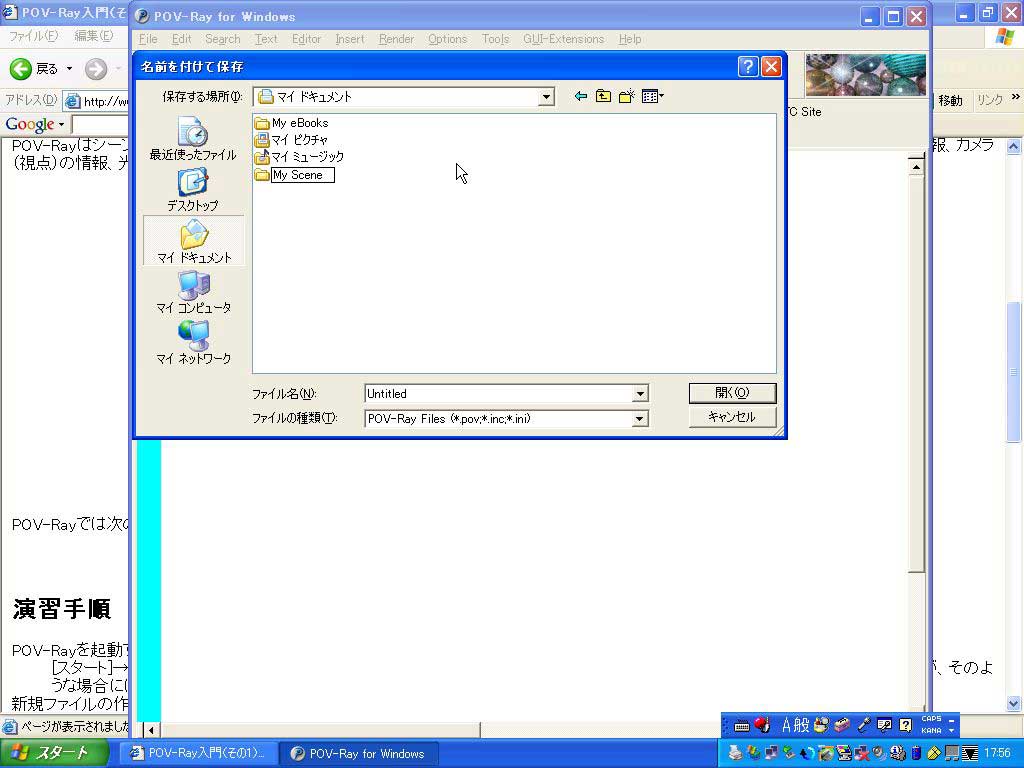Image resolution: width=1024 pixels, height=768 pixels.
Task: Expand the 保存する場所 location dropdown
Action: pyautogui.click(x=546, y=97)
